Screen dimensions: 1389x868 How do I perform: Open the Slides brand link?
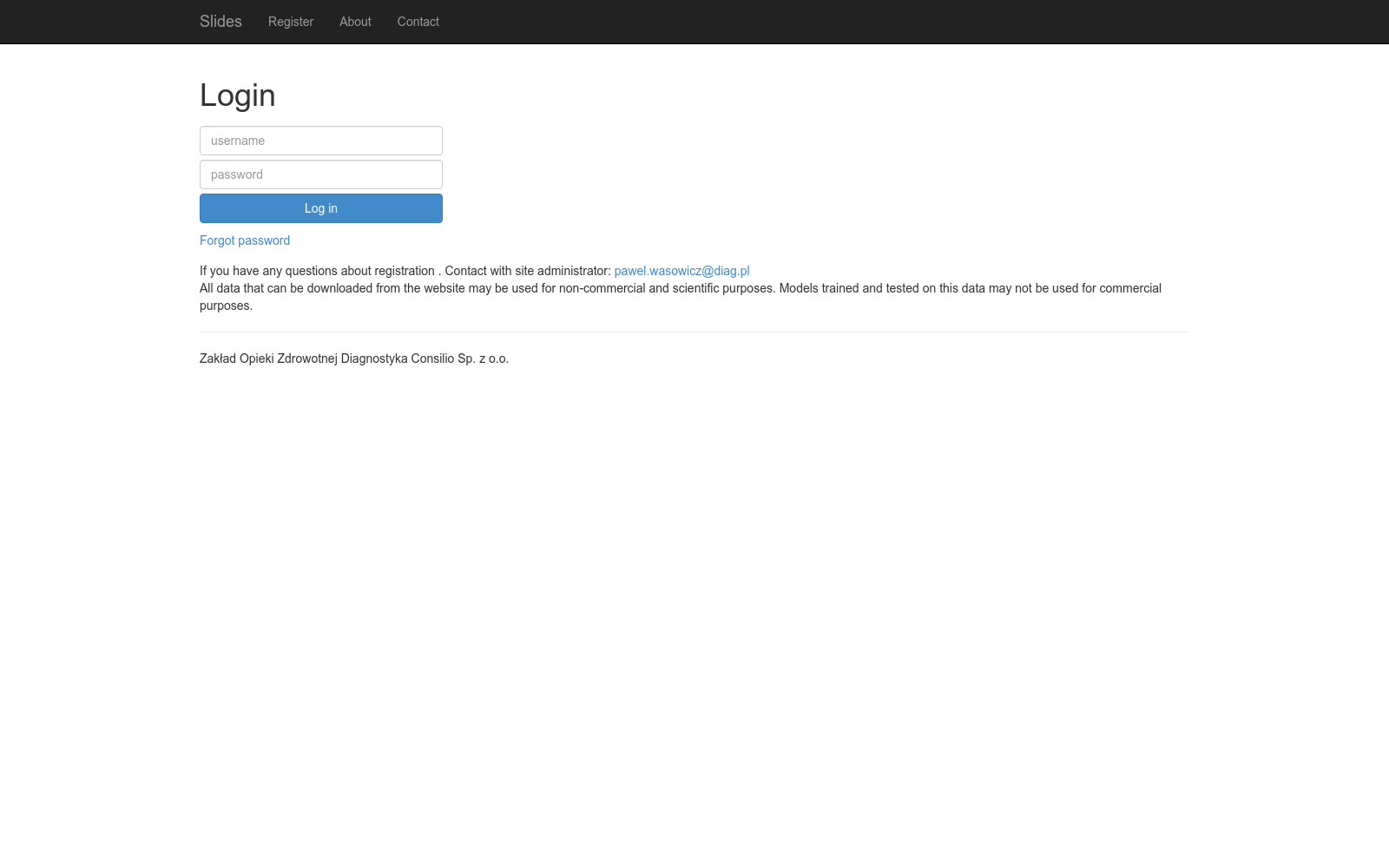coord(221,22)
